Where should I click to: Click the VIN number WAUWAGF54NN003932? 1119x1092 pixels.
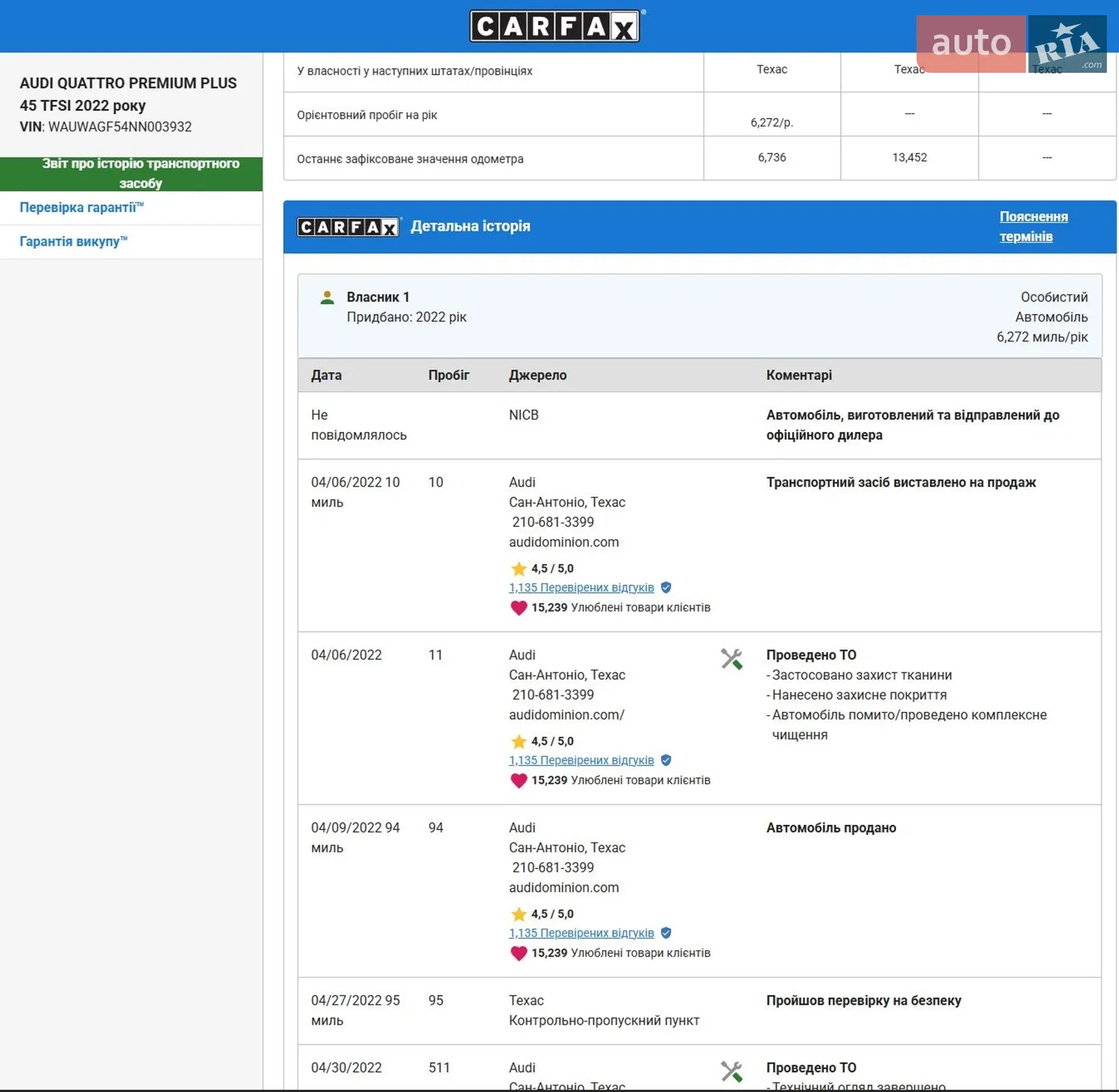[120, 127]
